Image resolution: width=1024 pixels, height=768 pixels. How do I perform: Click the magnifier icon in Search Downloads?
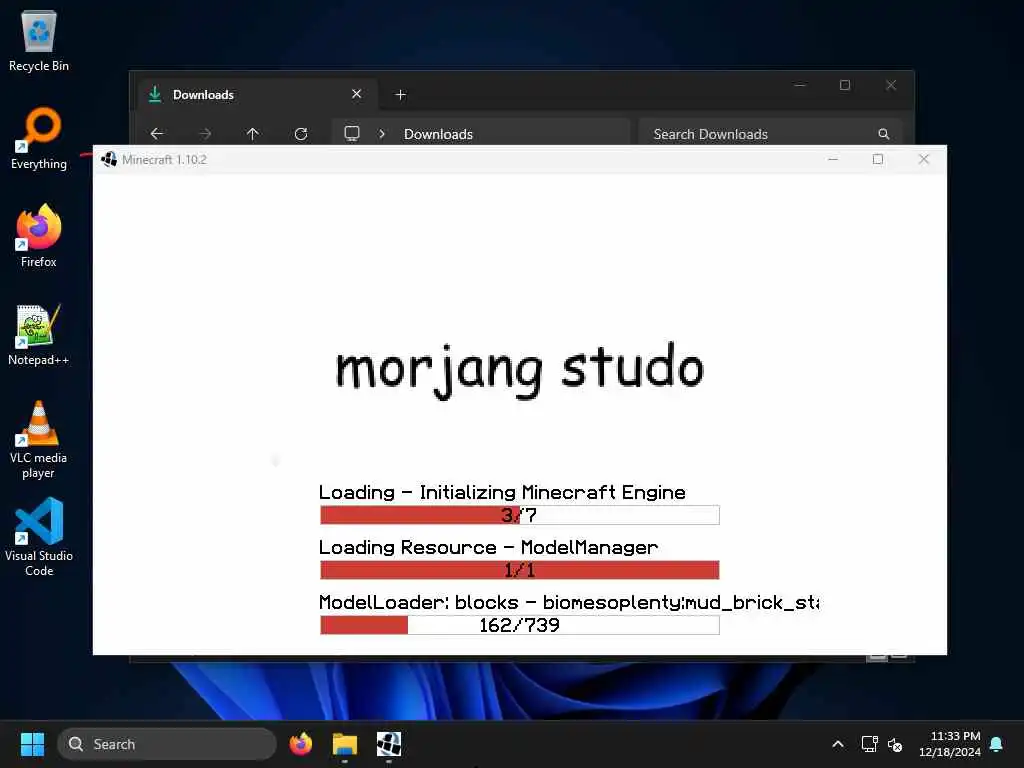coord(884,134)
